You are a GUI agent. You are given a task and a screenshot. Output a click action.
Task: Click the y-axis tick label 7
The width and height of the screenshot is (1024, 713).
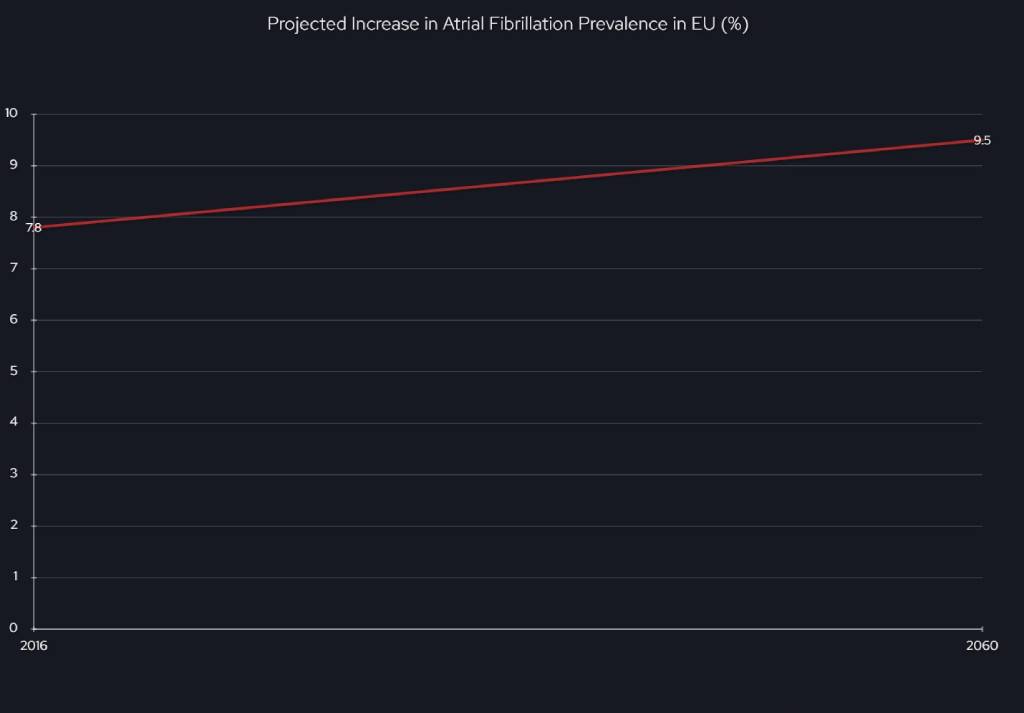[14, 268]
